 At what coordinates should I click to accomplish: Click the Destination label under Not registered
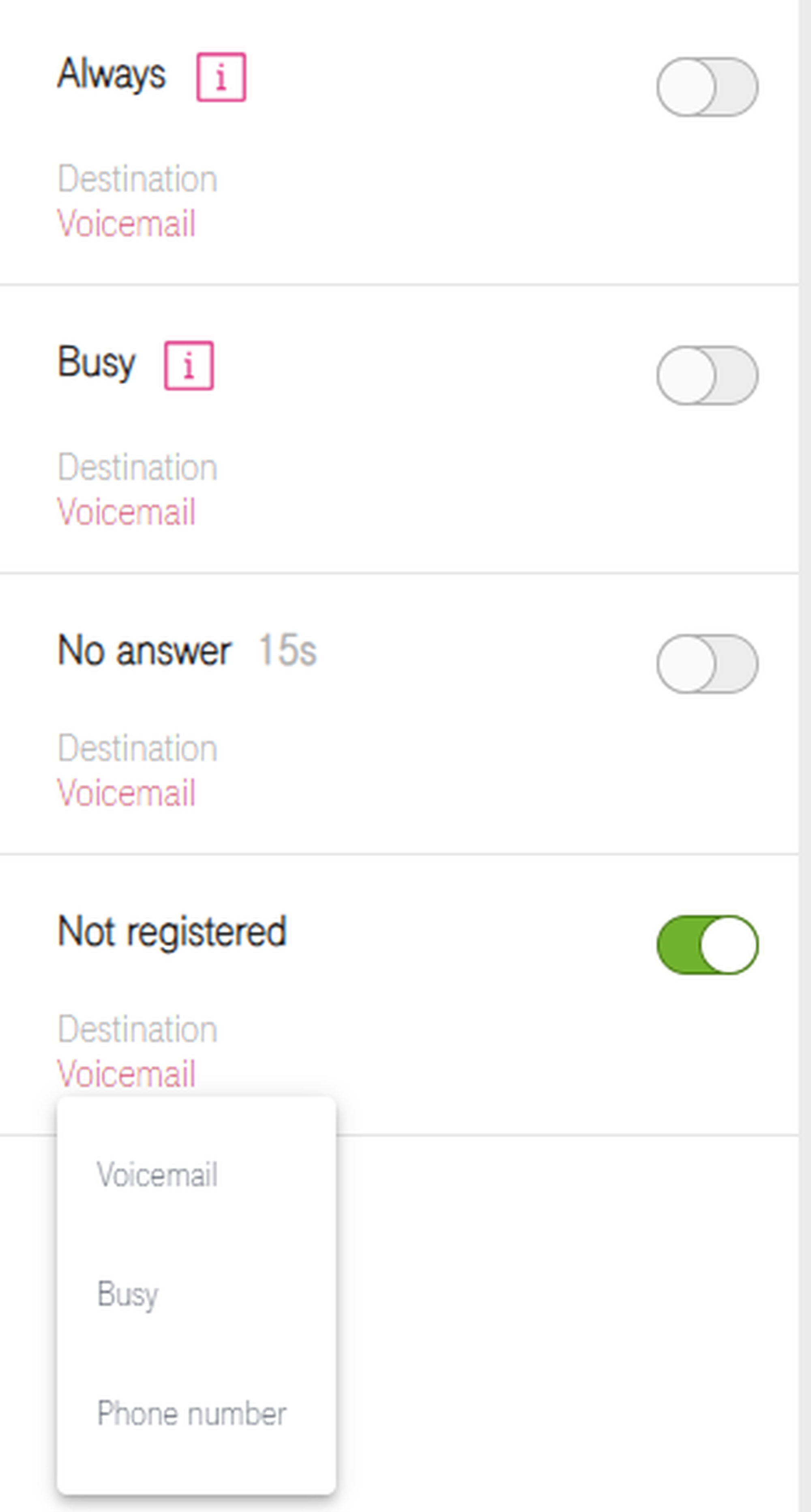coord(137,1030)
